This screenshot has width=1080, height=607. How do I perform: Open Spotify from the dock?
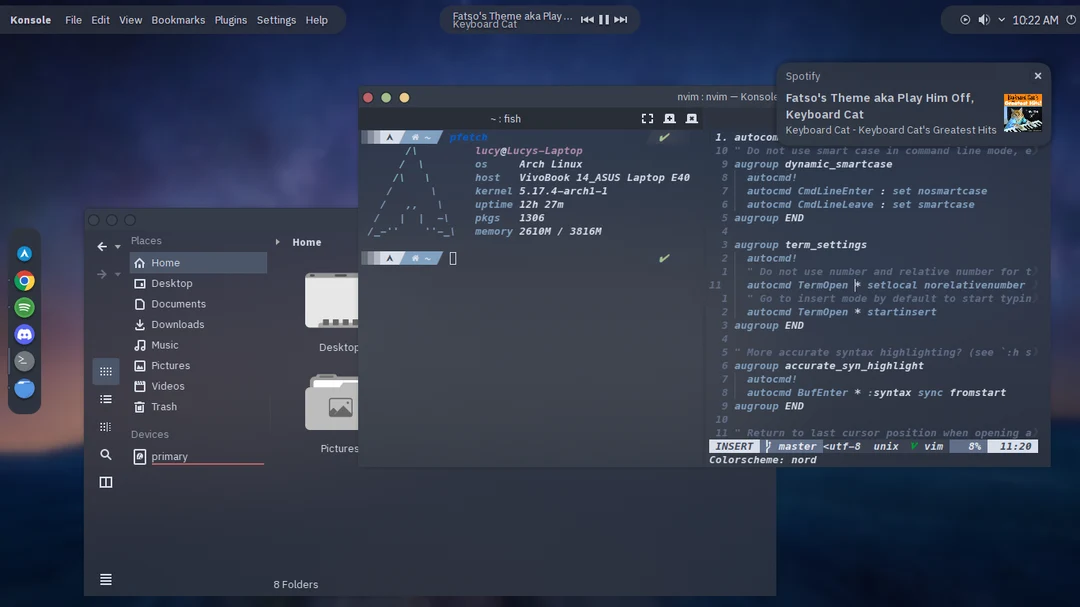[24, 307]
